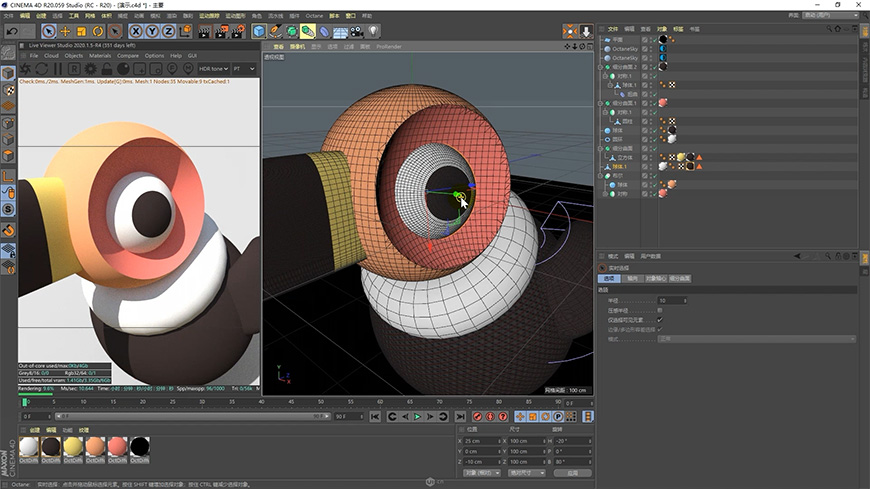Open Live Viewer Objects menu
Image resolution: width=870 pixels, height=489 pixels.
click(74, 56)
